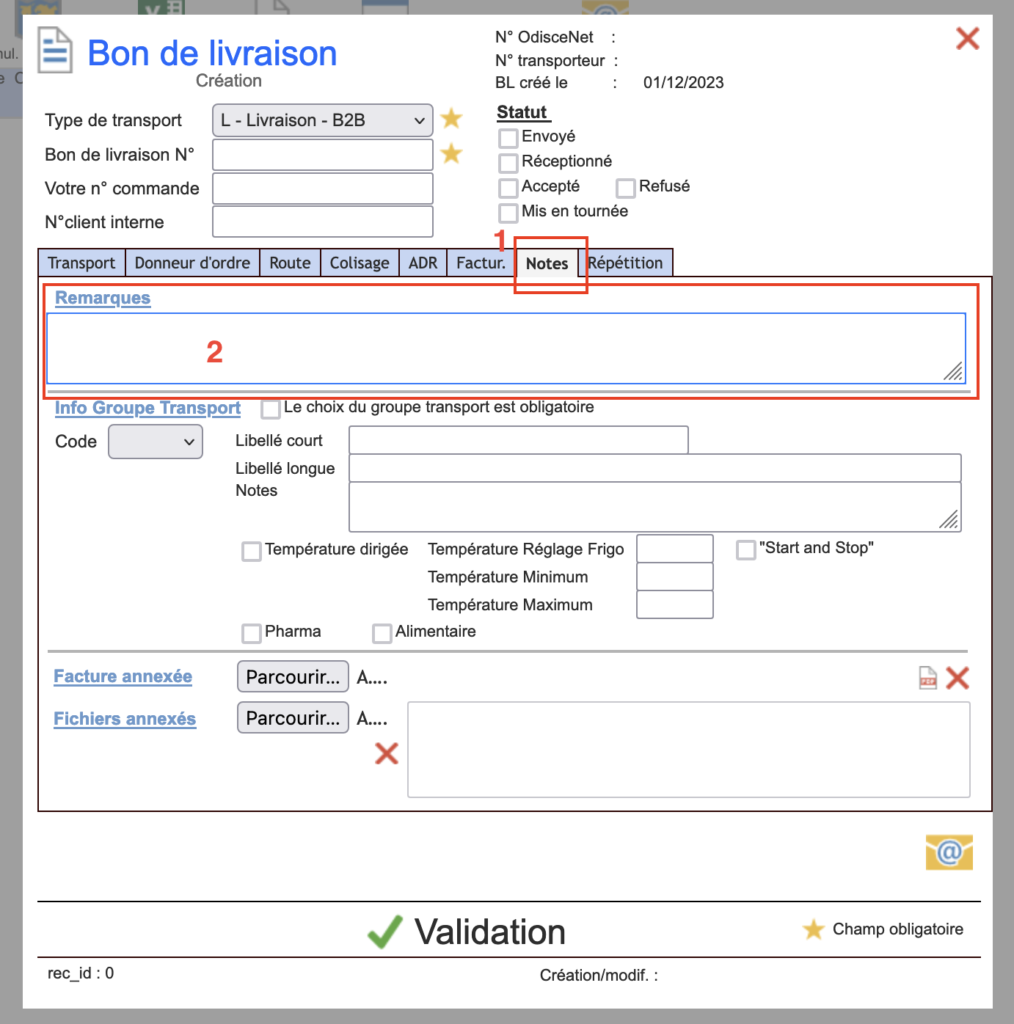Click the email envelope icon
Image resolution: width=1014 pixels, height=1024 pixels.
coord(948,851)
